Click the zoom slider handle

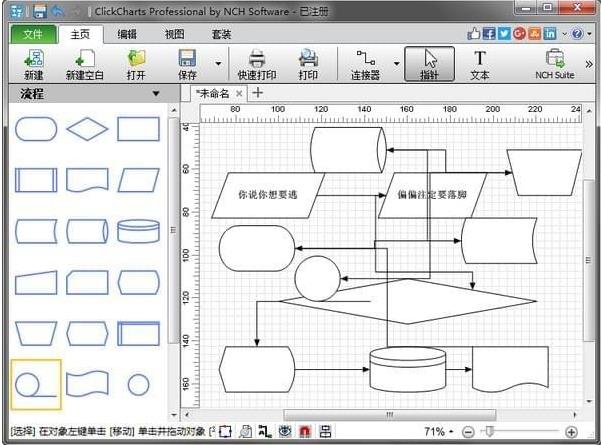(487, 432)
